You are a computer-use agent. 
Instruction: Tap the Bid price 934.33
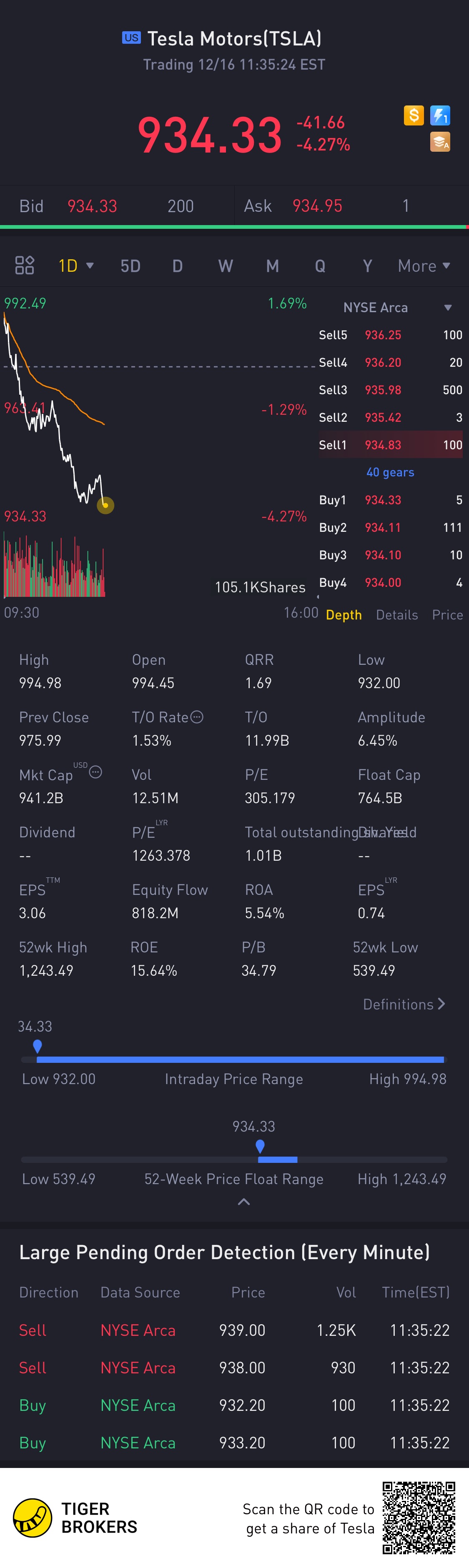[92, 206]
